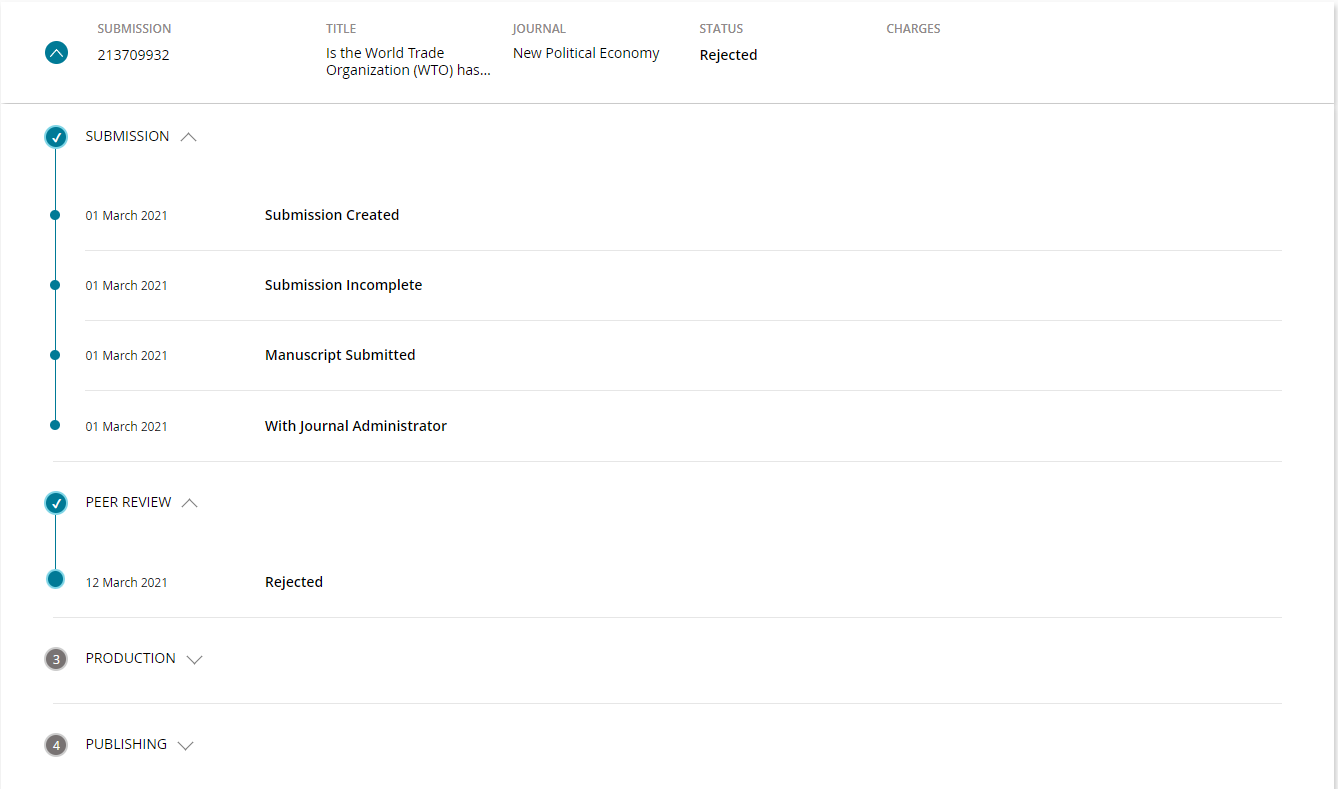Click the date beside Submission Created
This screenshot has height=789, width=1338.
[x=126, y=216]
